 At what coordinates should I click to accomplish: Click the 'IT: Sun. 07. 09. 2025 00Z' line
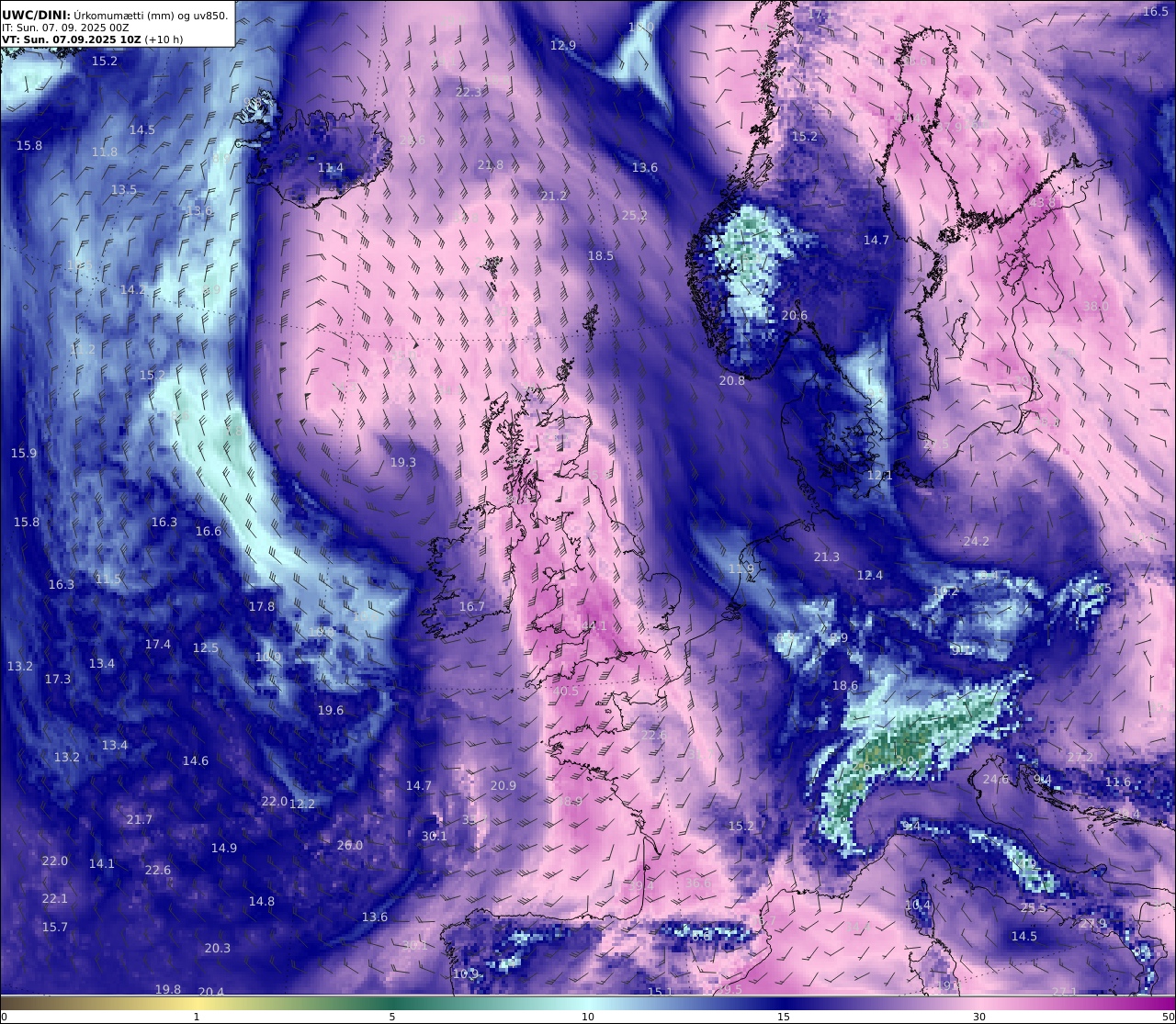point(65,28)
